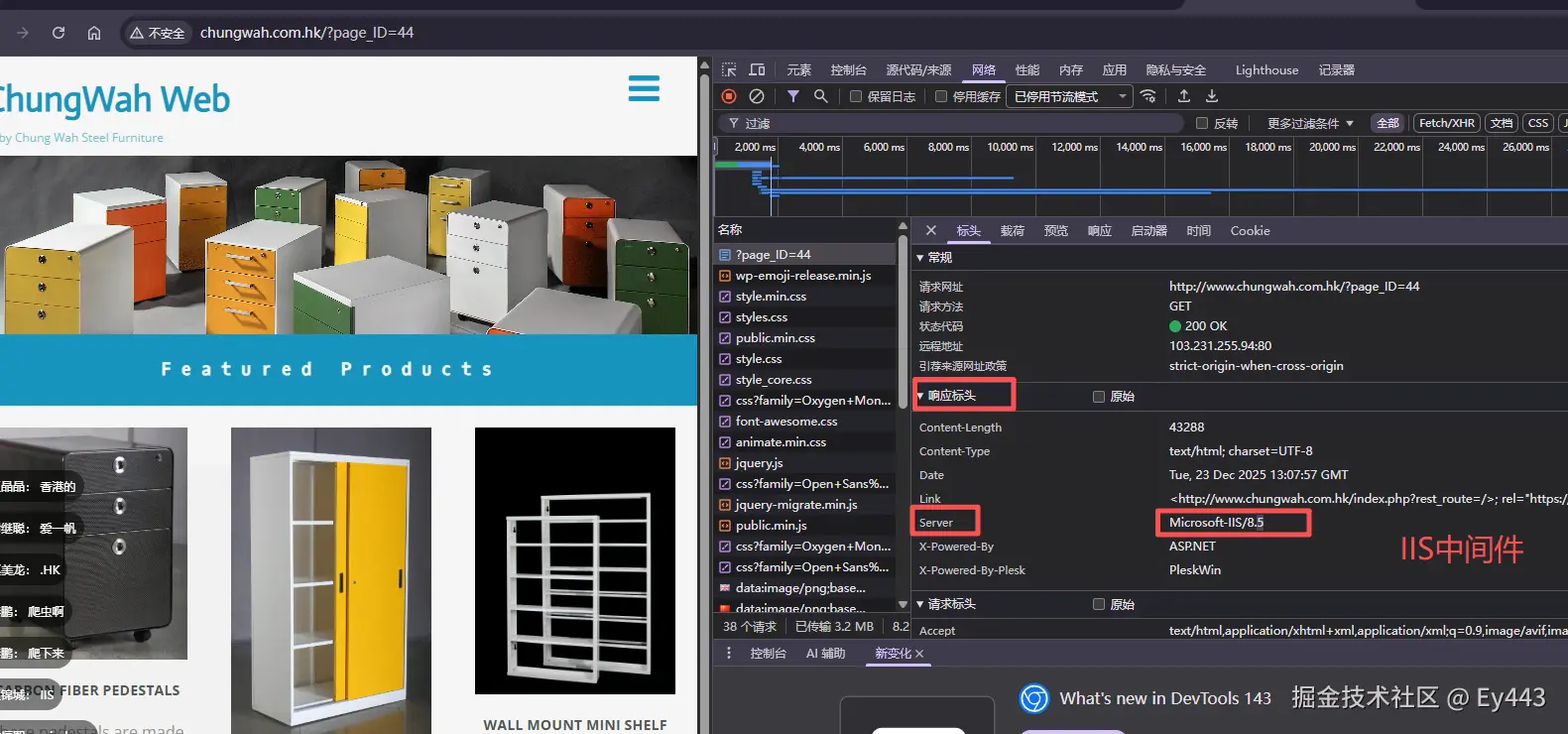Screen dimensions: 1568x734
Task: Switch to the Lighthouse panel tab
Action: [1266, 70]
